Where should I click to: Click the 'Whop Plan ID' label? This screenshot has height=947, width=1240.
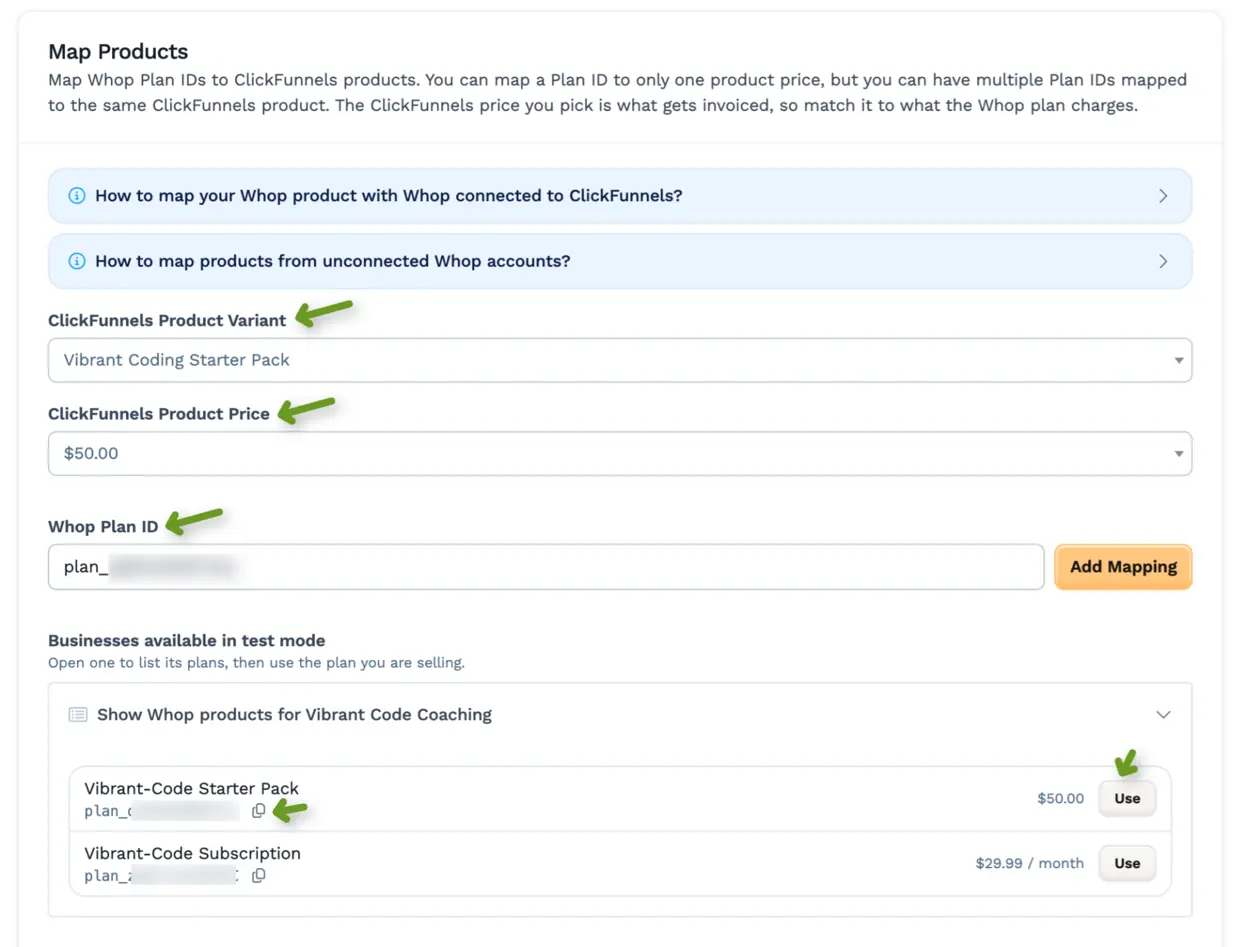(103, 527)
